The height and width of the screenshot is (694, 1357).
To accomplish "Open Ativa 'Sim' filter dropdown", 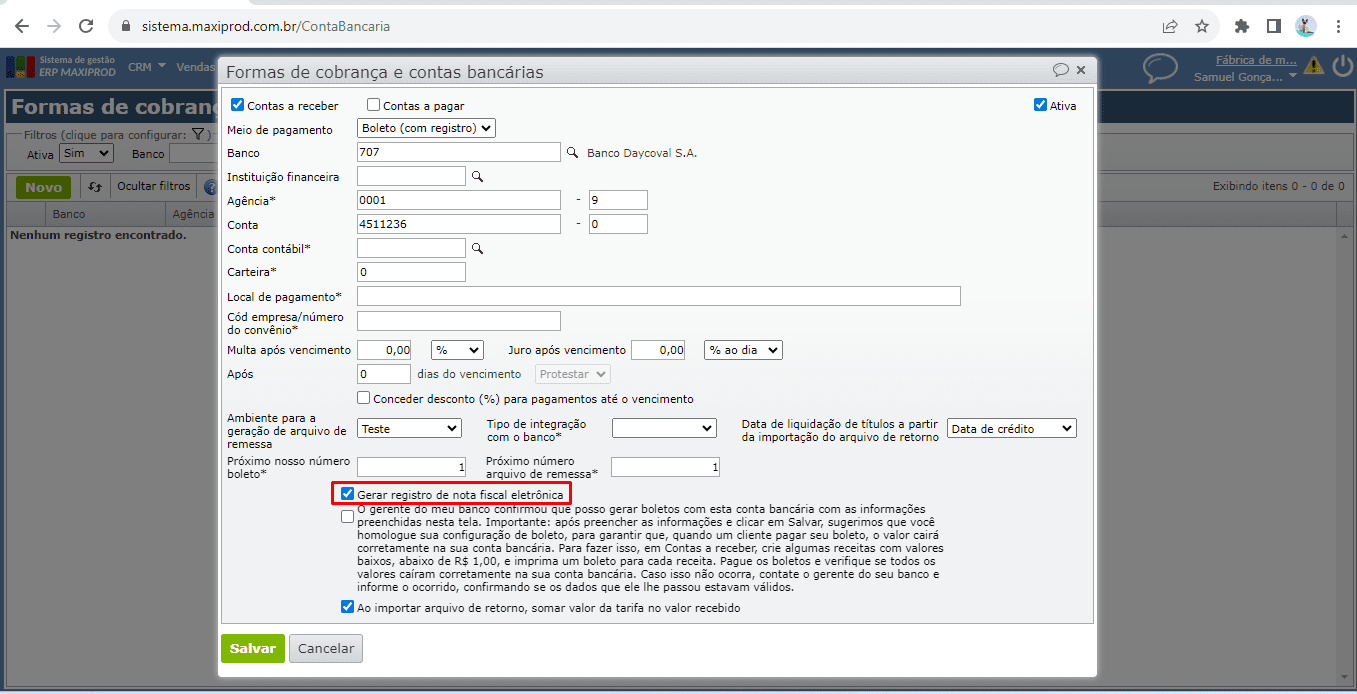I will (86, 154).
